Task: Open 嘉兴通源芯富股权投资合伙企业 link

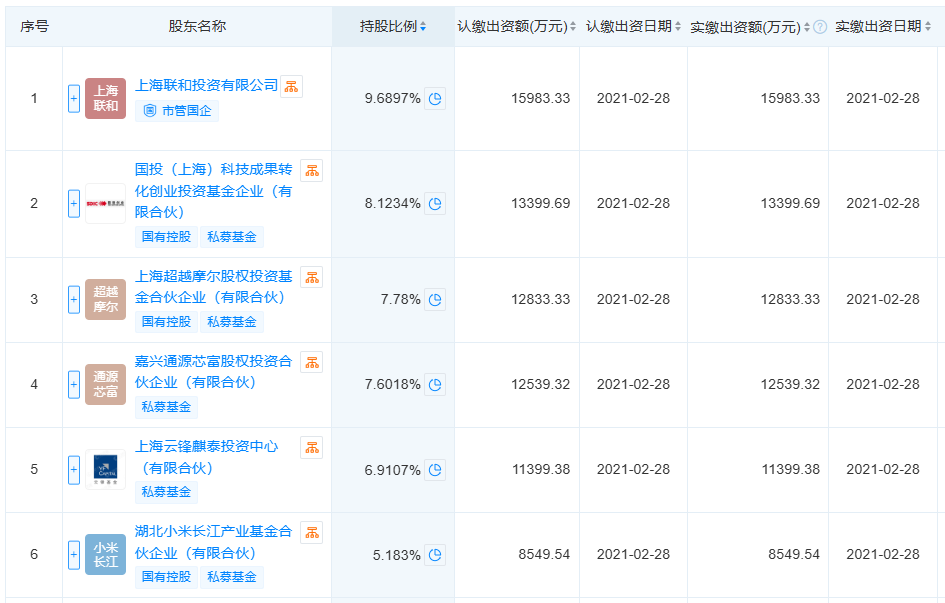Action: 213,372
